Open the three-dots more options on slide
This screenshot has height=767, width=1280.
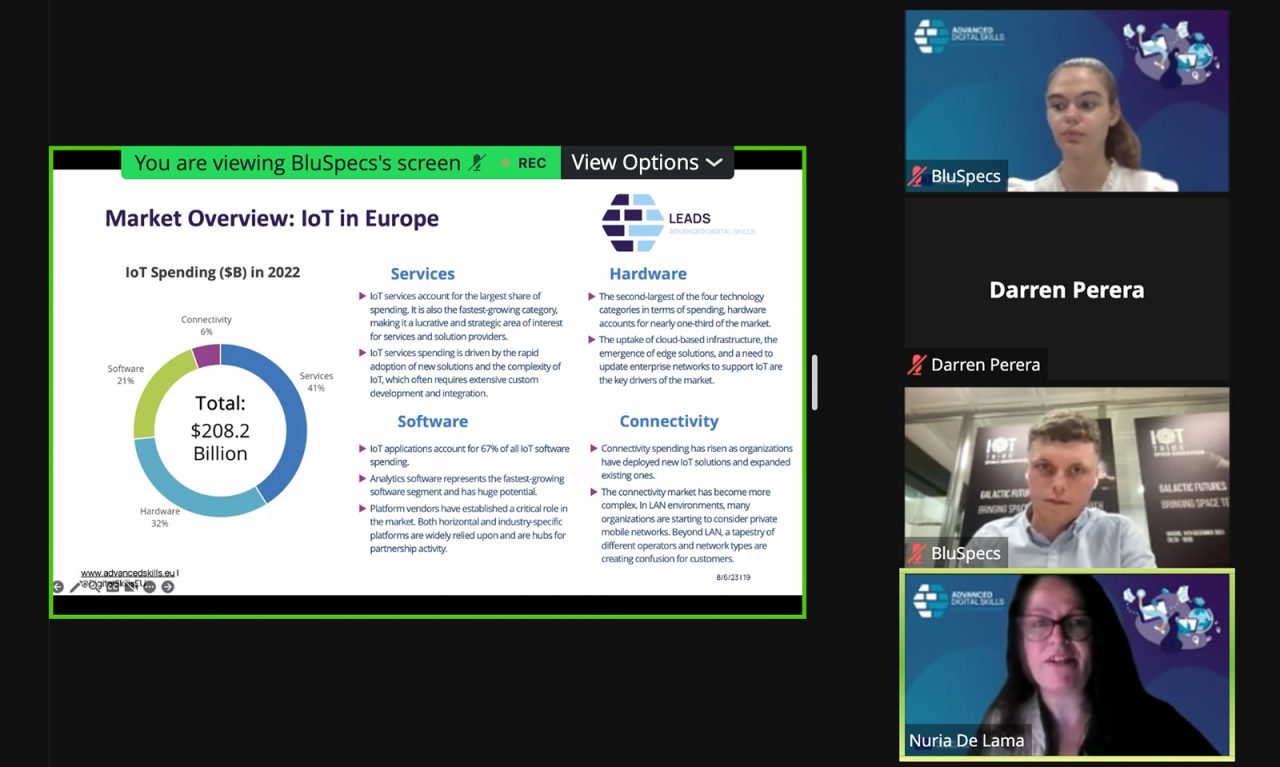[x=149, y=587]
